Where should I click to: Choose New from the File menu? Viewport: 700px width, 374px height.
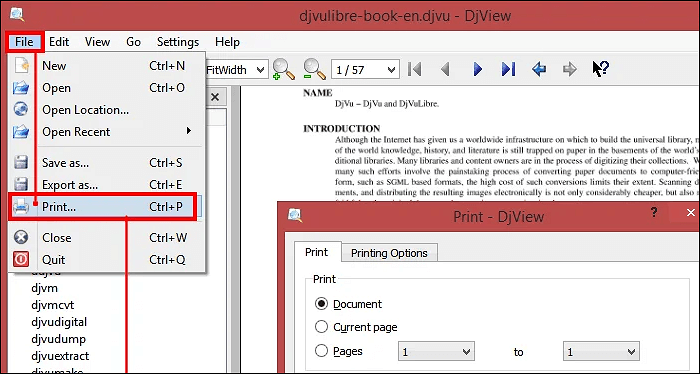(107, 66)
